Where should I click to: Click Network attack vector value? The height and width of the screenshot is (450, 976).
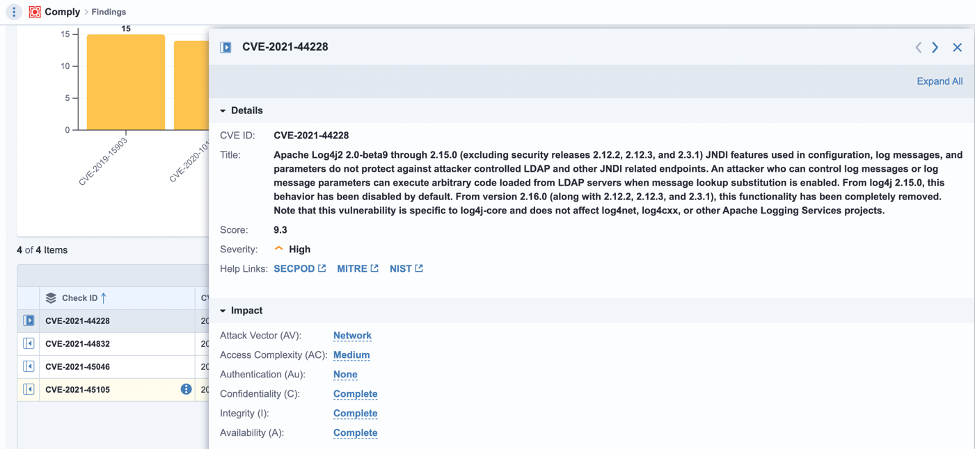[x=352, y=335]
